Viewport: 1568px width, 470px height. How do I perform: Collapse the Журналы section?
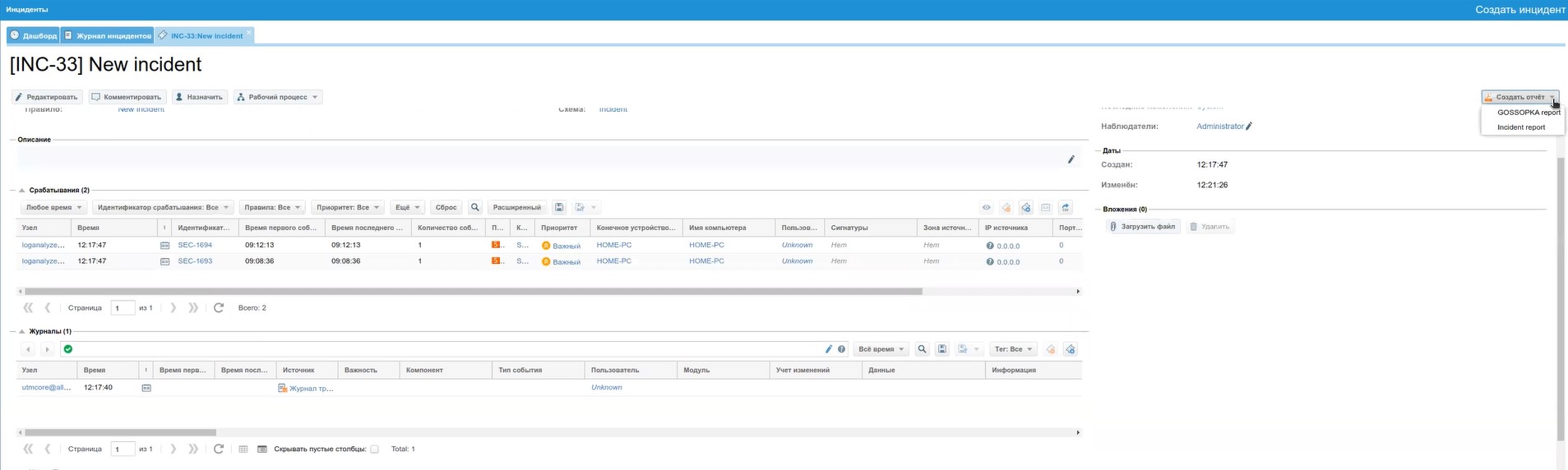click(22, 332)
